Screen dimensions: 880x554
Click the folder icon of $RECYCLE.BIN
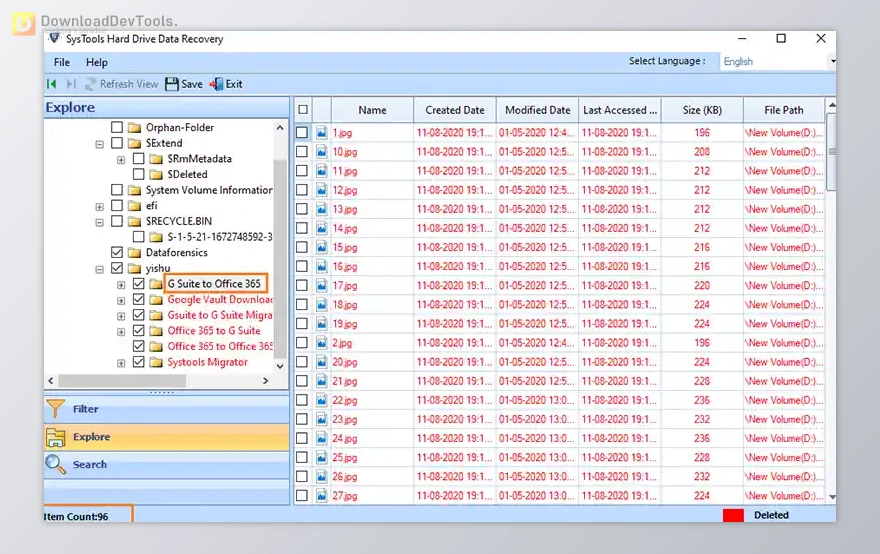[134, 221]
